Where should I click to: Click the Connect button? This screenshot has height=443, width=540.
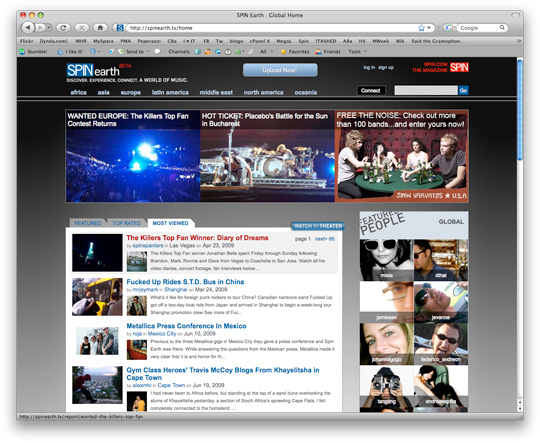371,91
